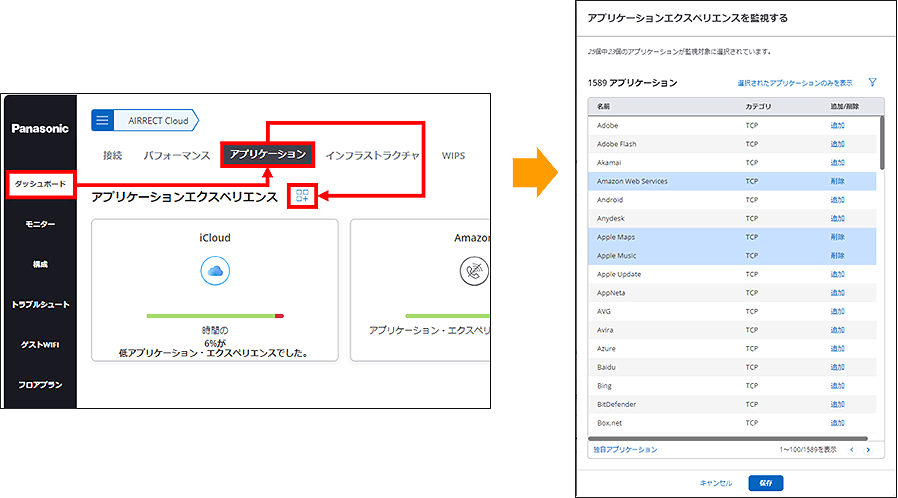
Task: Click the 1589 アプリケーション count text
Action: click(x=632, y=83)
